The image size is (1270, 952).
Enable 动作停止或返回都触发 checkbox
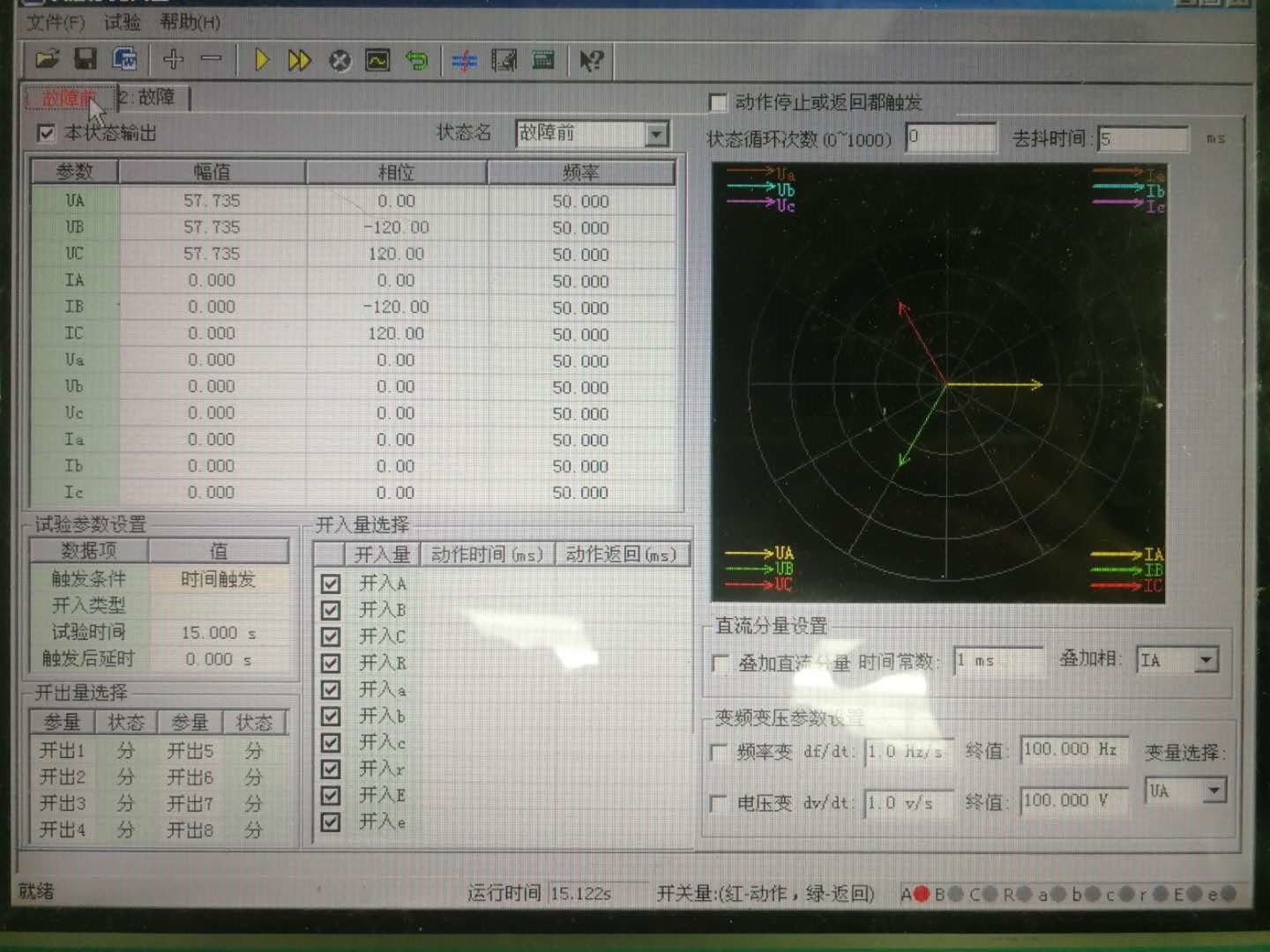719,102
